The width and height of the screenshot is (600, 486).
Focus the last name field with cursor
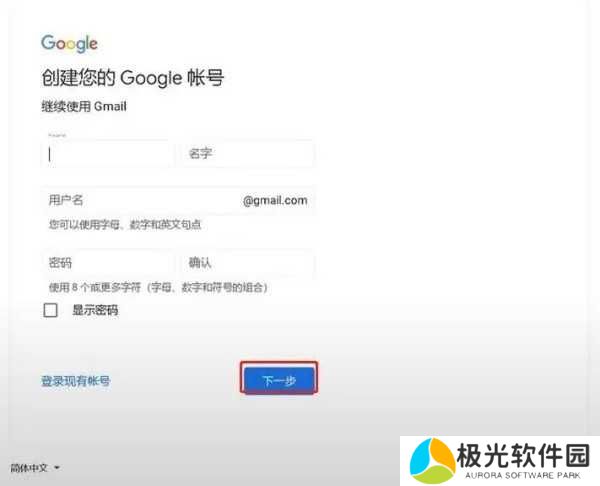pos(106,154)
